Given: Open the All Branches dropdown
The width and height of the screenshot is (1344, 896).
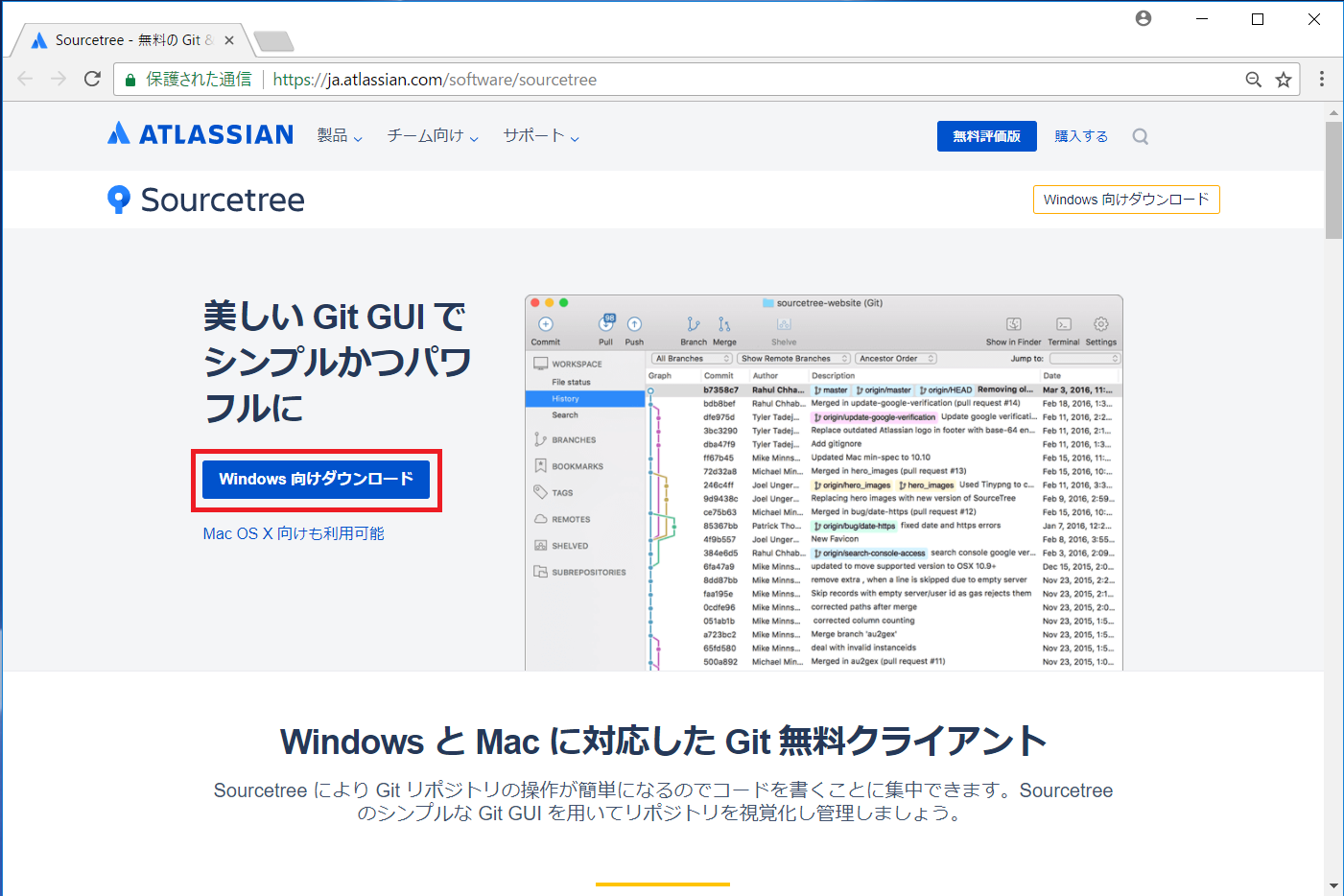Looking at the screenshot, I should [x=691, y=357].
